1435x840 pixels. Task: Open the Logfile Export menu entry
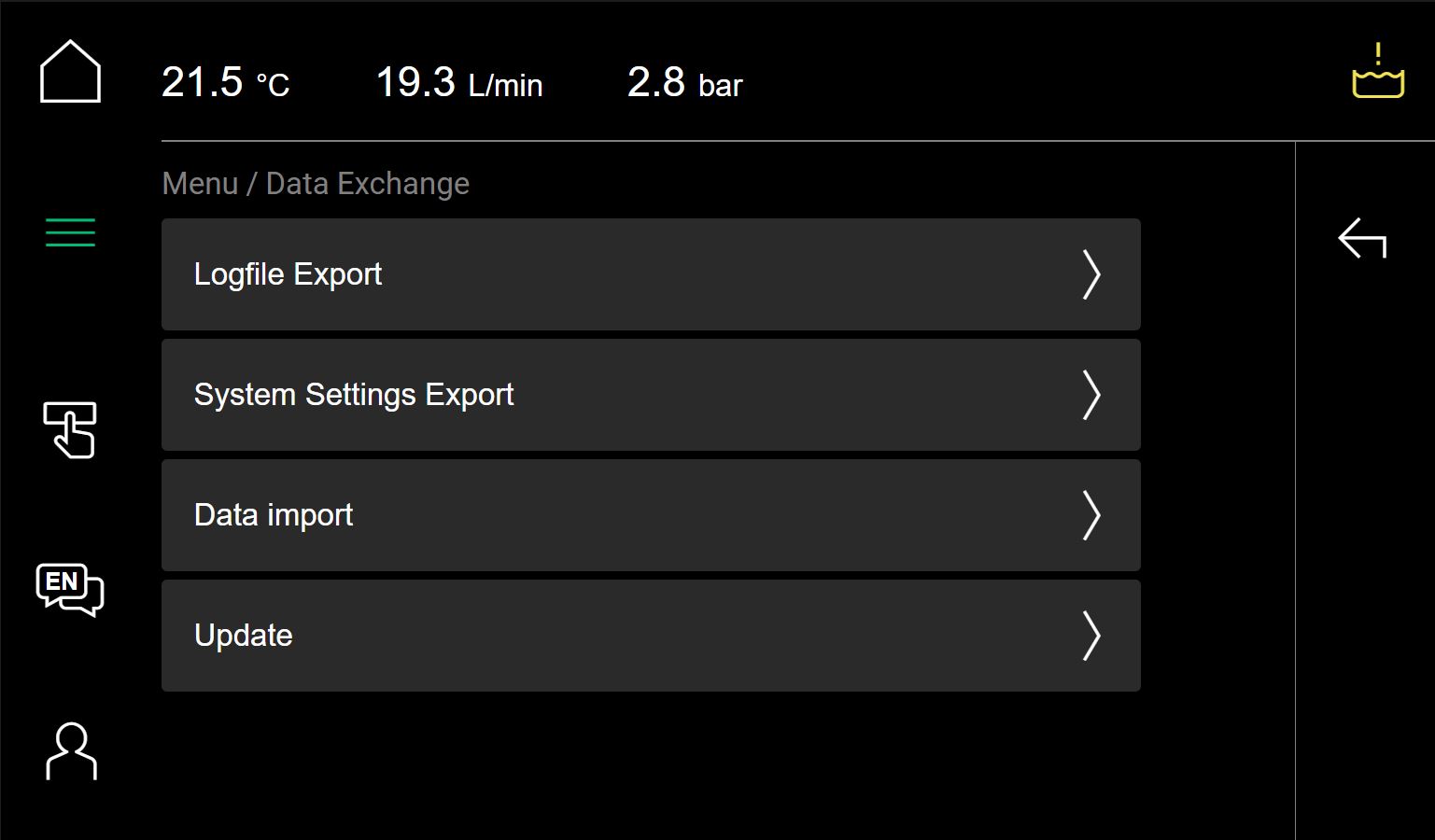[651, 274]
